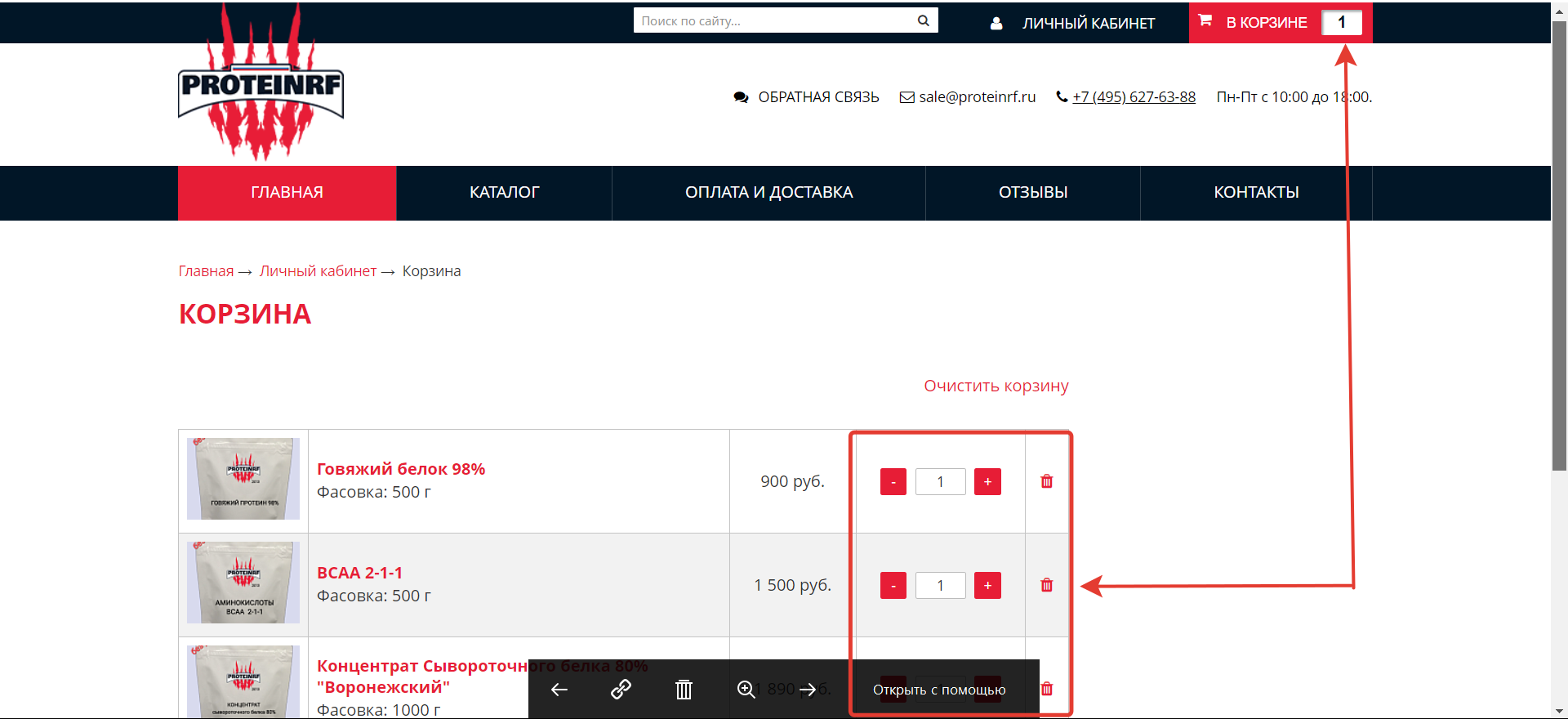Click the search magnifier icon
This screenshot has width=1568, height=719.
[923, 20]
